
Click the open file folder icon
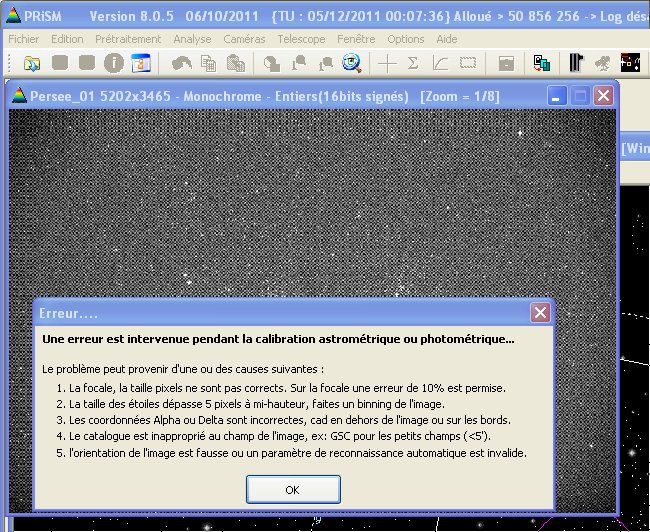(32, 63)
